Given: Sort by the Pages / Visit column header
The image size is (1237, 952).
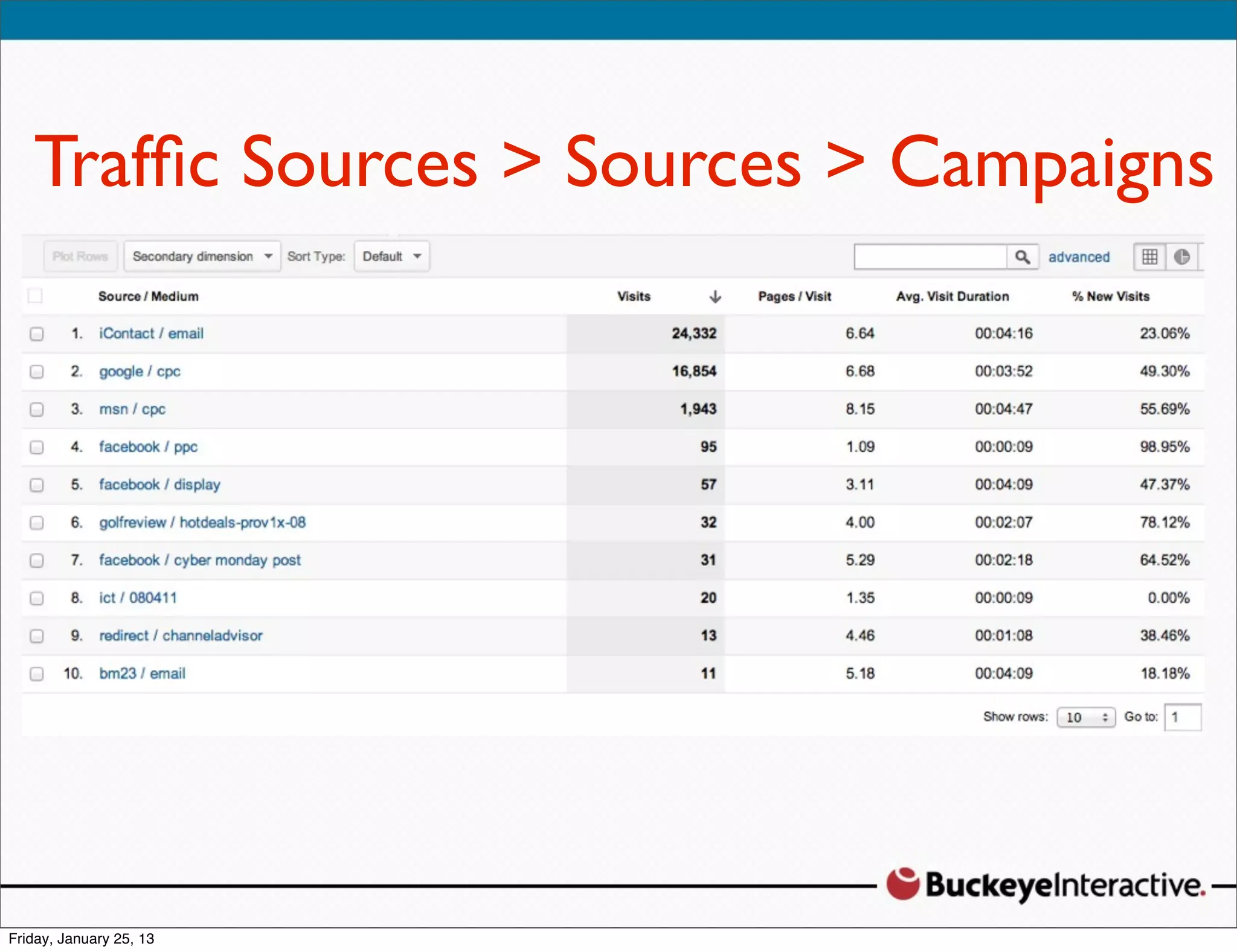Looking at the screenshot, I should (x=795, y=296).
